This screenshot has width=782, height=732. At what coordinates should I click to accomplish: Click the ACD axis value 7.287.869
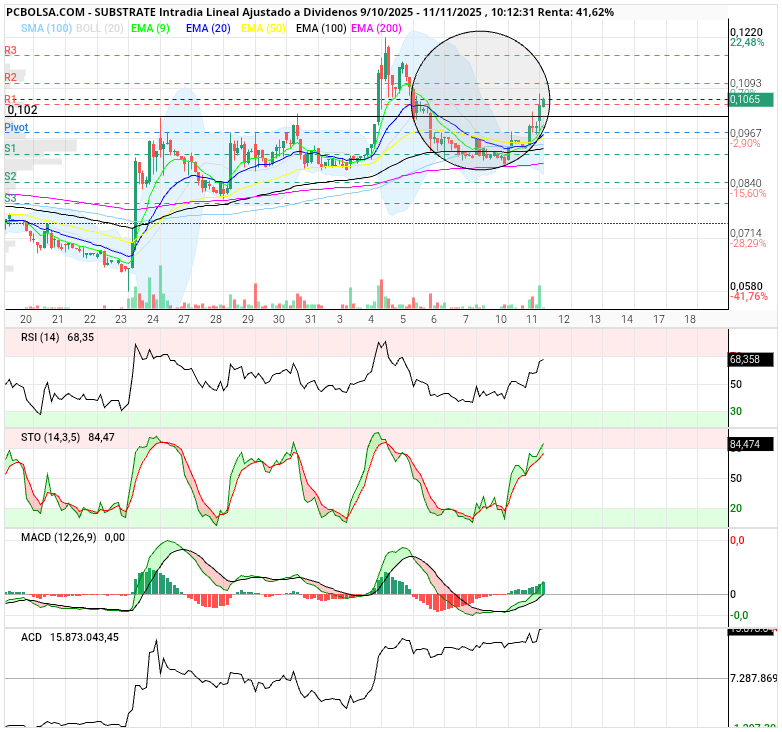coord(754,679)
